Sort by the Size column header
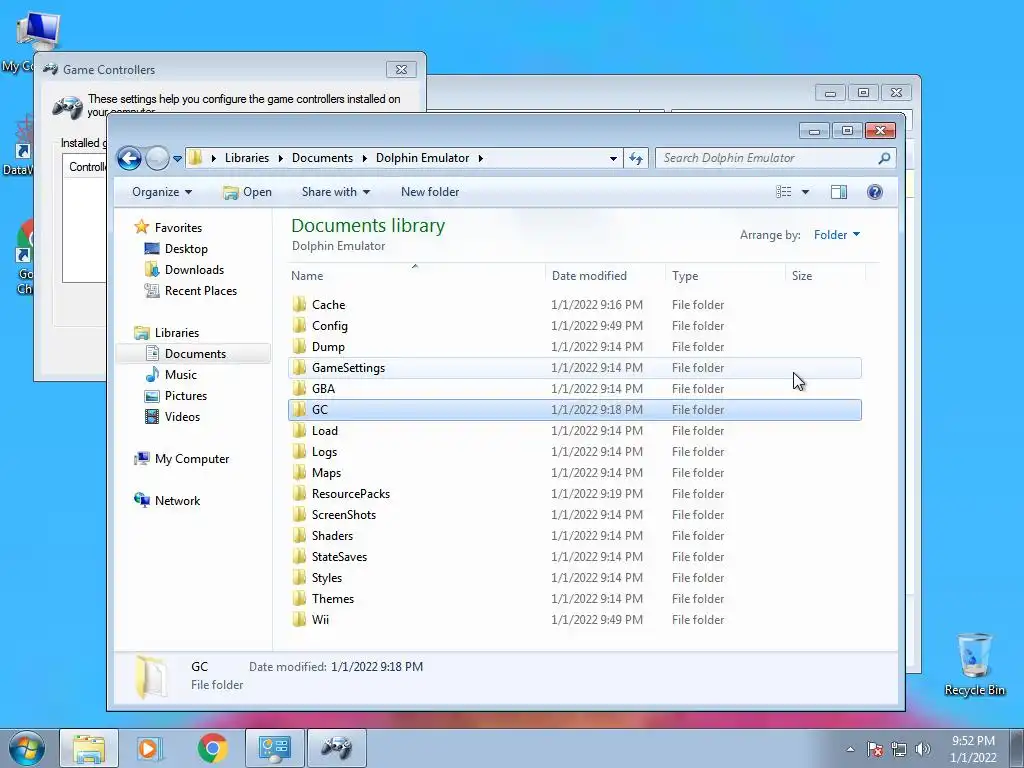Viewport: 1024px width, 768px height. (x=825, y=276)
